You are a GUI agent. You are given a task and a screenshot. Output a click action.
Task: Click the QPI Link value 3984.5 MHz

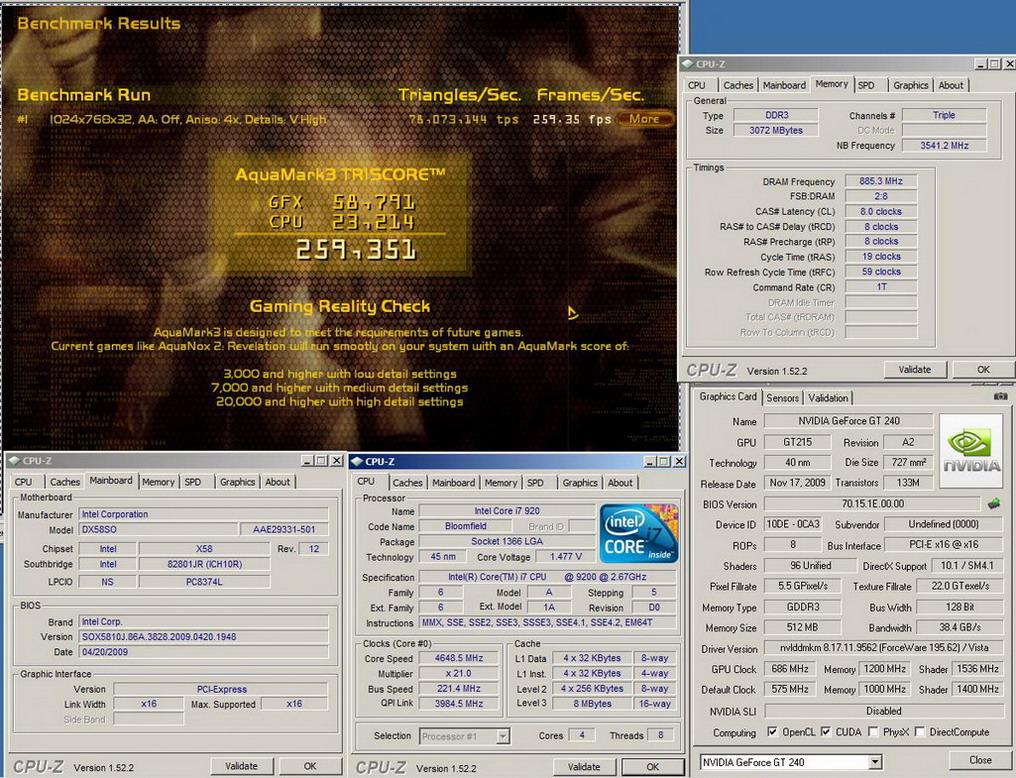tap(459, 703)
